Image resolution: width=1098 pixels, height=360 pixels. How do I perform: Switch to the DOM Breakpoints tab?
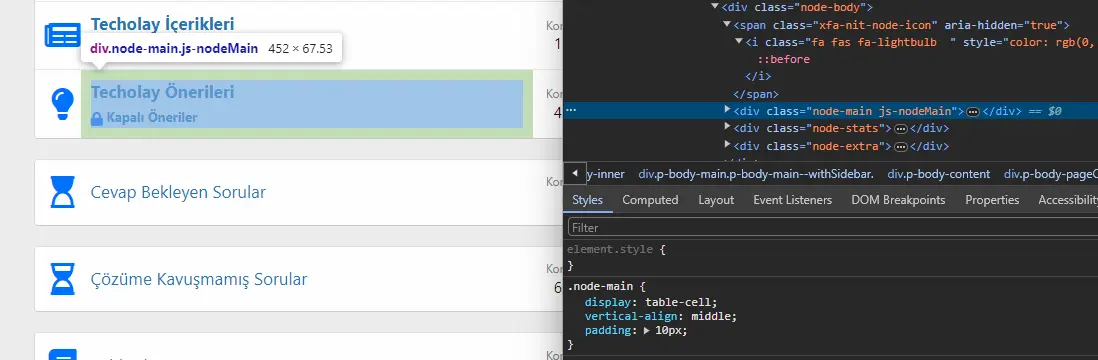click(x=898, y=200)
